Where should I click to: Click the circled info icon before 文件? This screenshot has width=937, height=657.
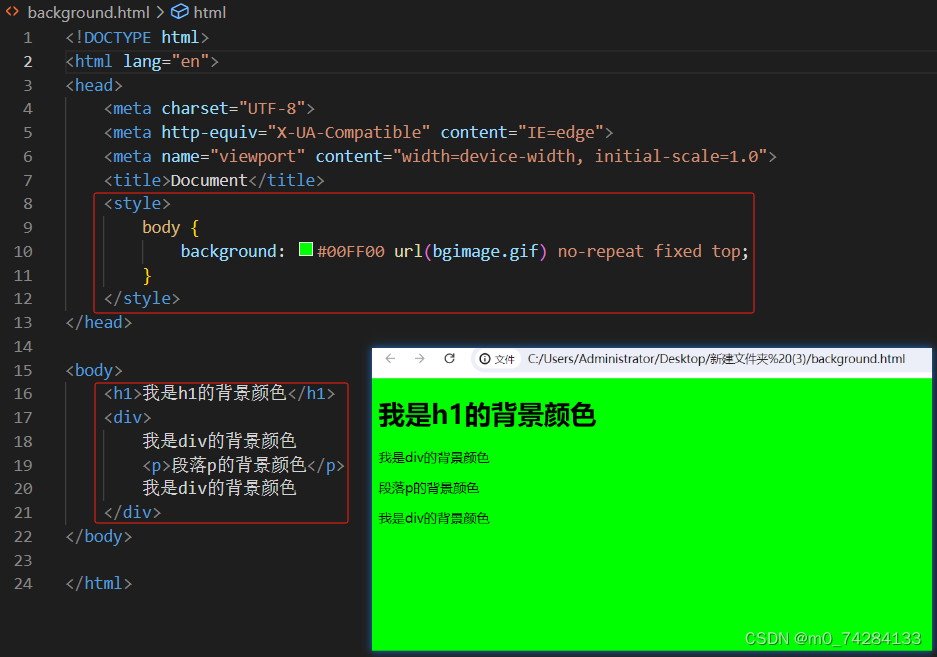486,359
